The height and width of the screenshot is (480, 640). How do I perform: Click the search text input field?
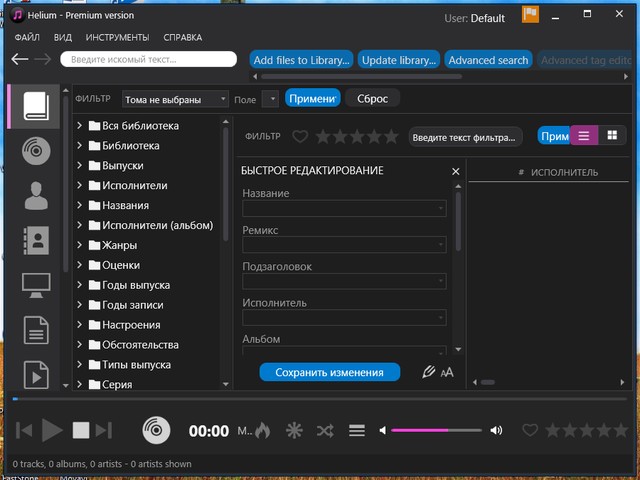(148, 60)
